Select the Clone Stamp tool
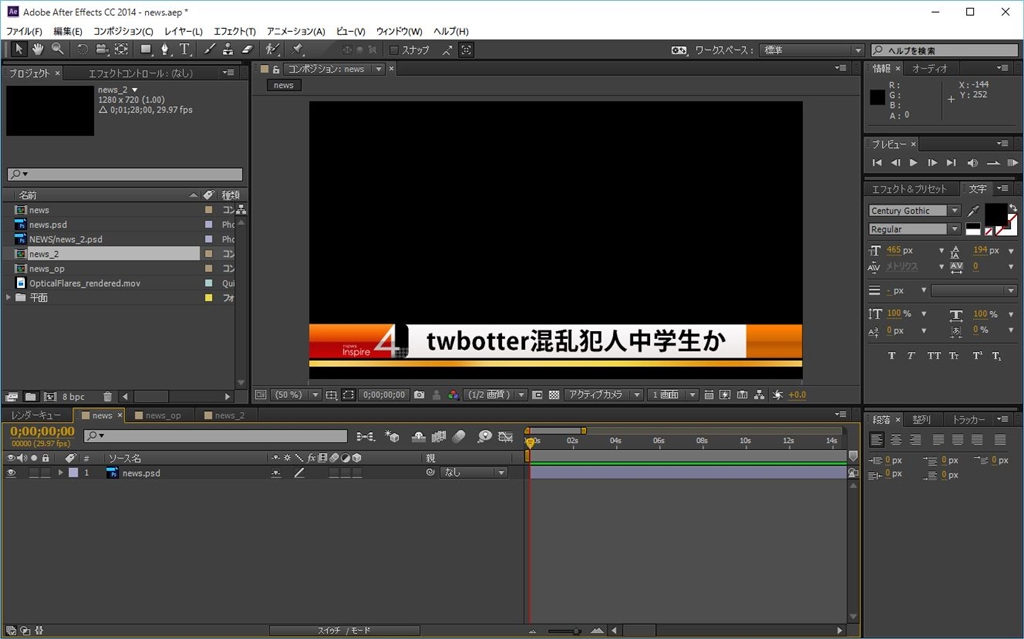The width and height of the screenshot is (1024, 639). [228, 49]
